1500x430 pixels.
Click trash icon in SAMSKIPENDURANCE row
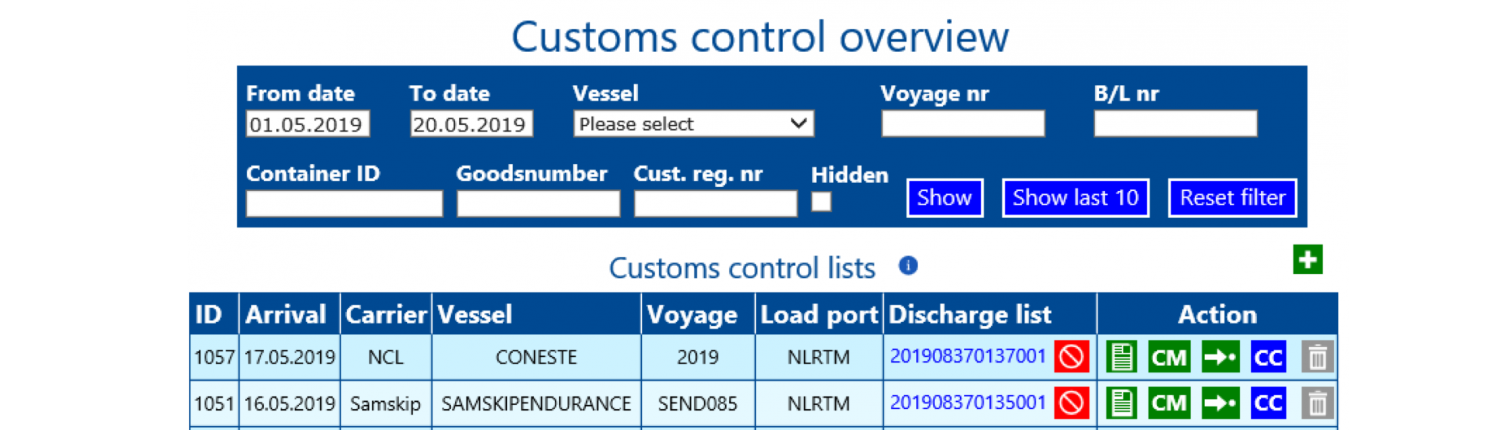1317,403
